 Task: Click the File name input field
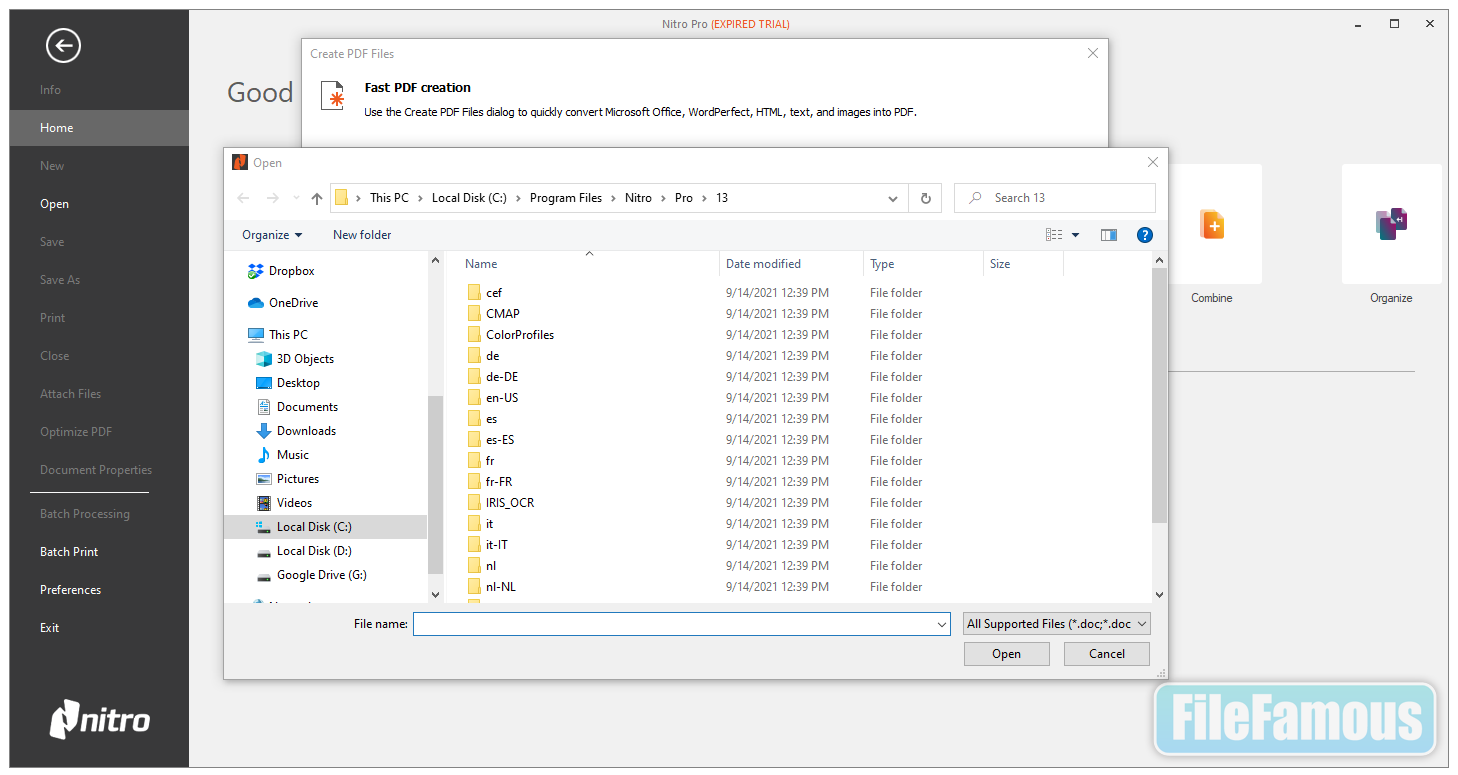[x=673, y=624]
